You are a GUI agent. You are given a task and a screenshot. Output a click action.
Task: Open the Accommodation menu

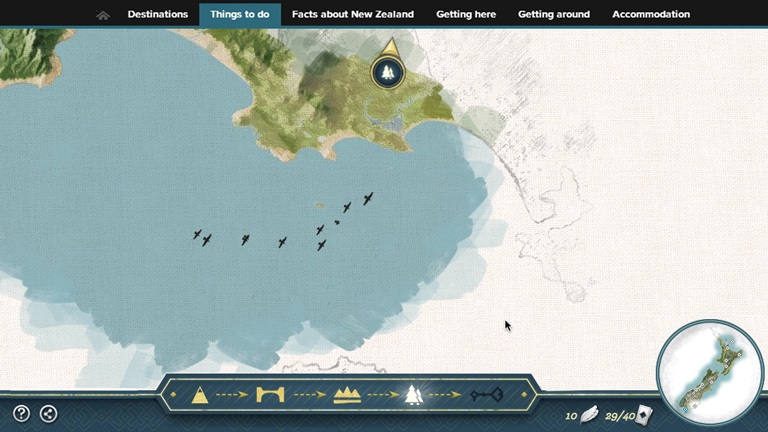click(x=651, y=14)
